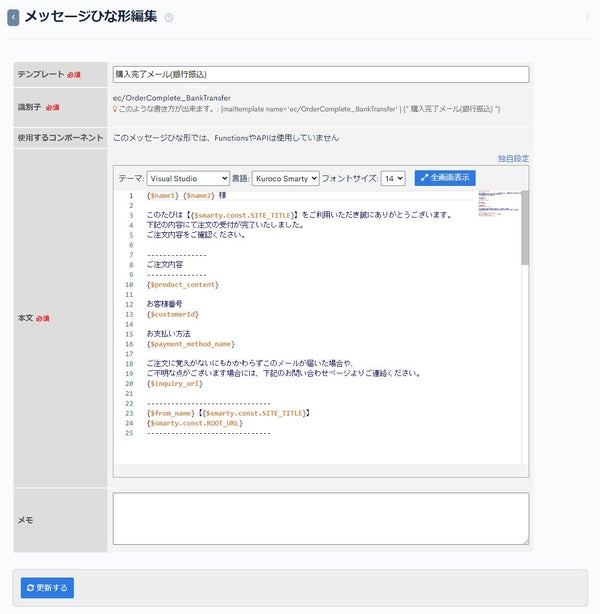The height and width of the screenshot is (614, 600).
Task: Click the お支払い方法 line in editor
Action: pos(168,334)
